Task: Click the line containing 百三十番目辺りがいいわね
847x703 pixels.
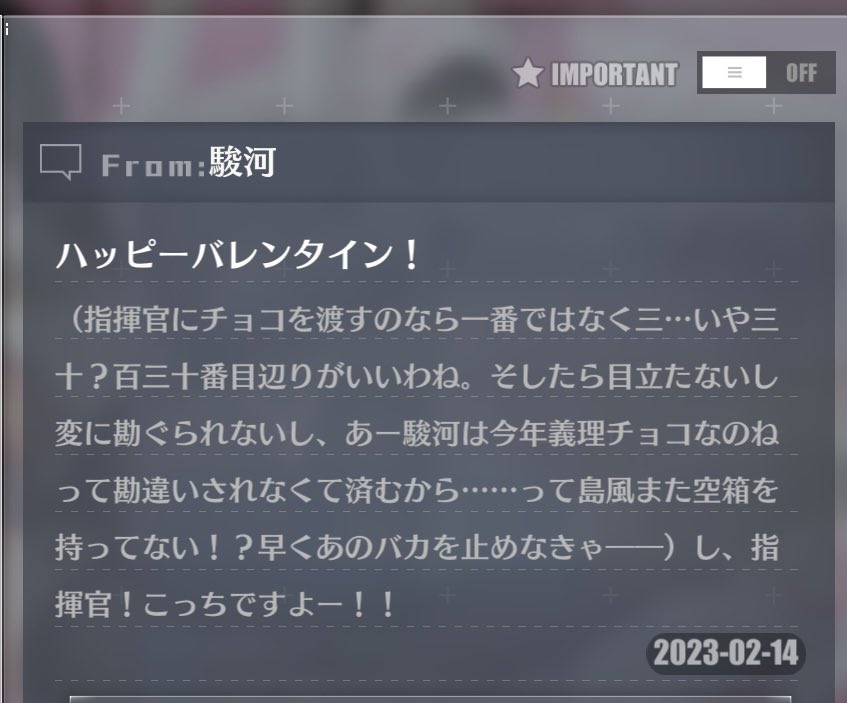Action: (417, 377)
